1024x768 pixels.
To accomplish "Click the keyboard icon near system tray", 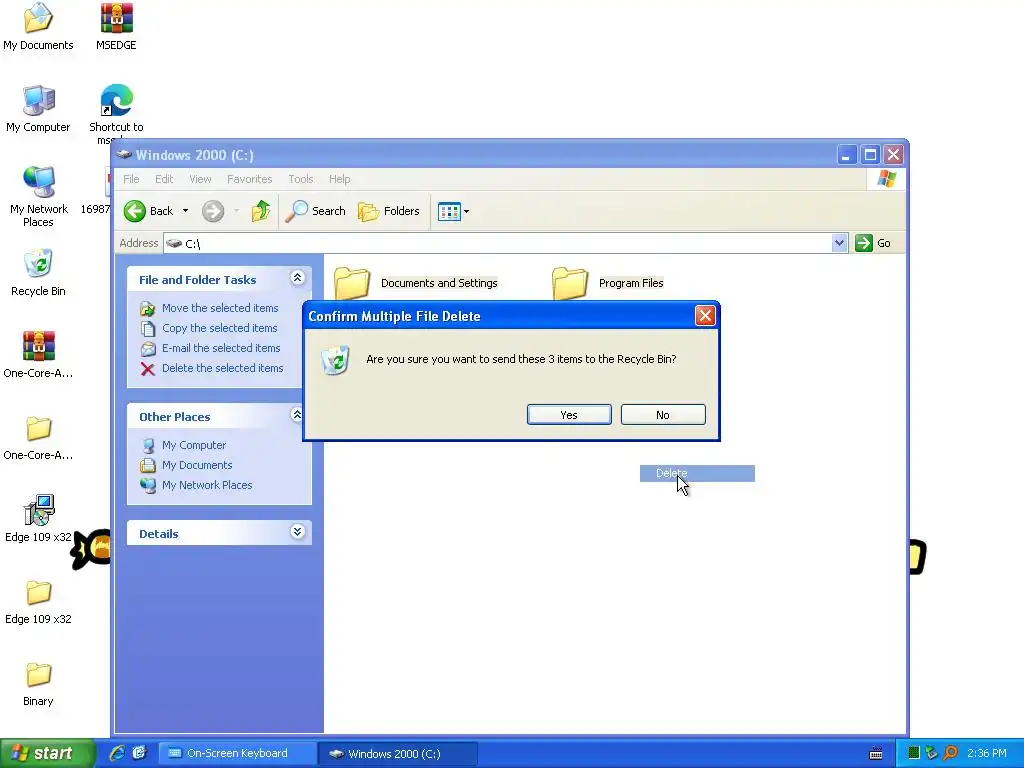I will click(x=876, y=754).
